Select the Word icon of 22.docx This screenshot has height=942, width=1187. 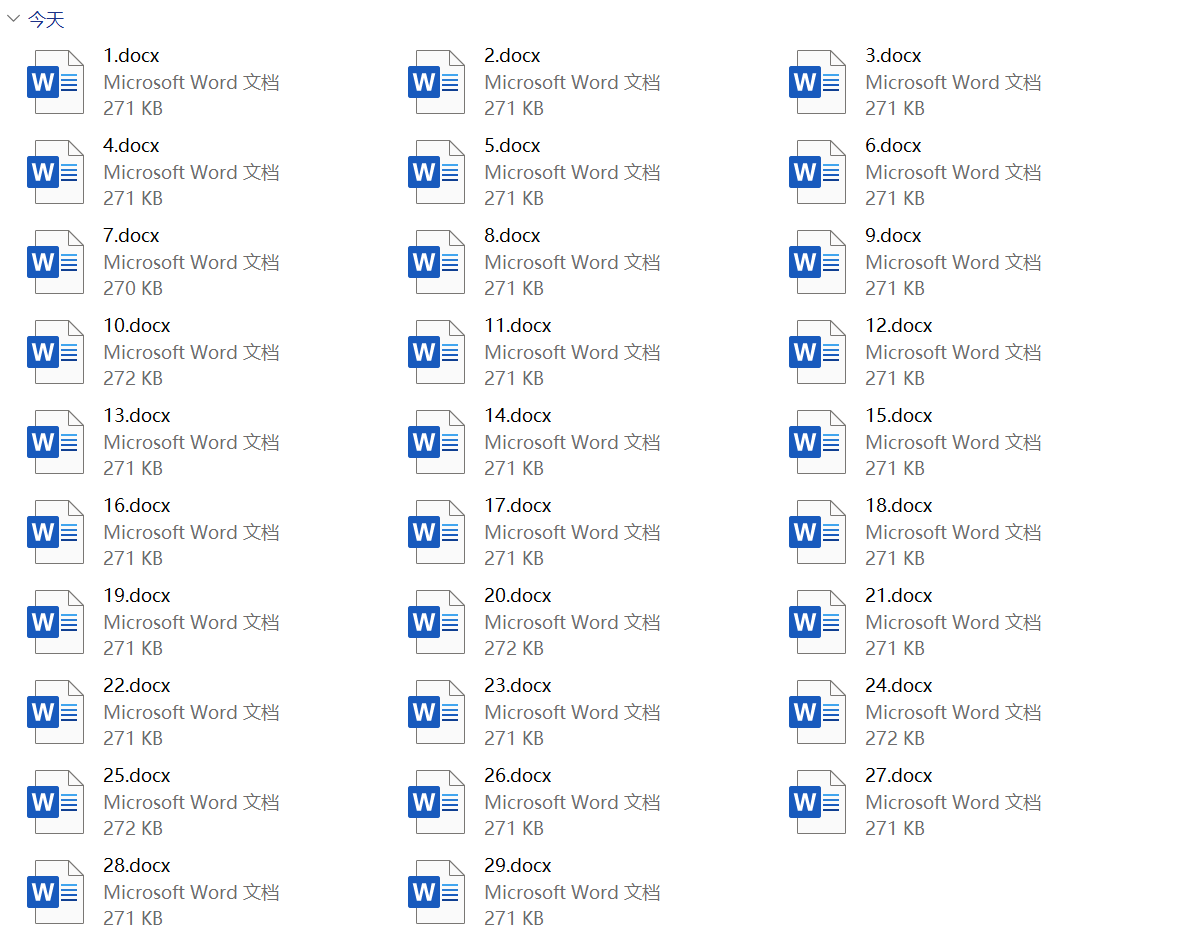pyautogui.click(x=55, y=713)
